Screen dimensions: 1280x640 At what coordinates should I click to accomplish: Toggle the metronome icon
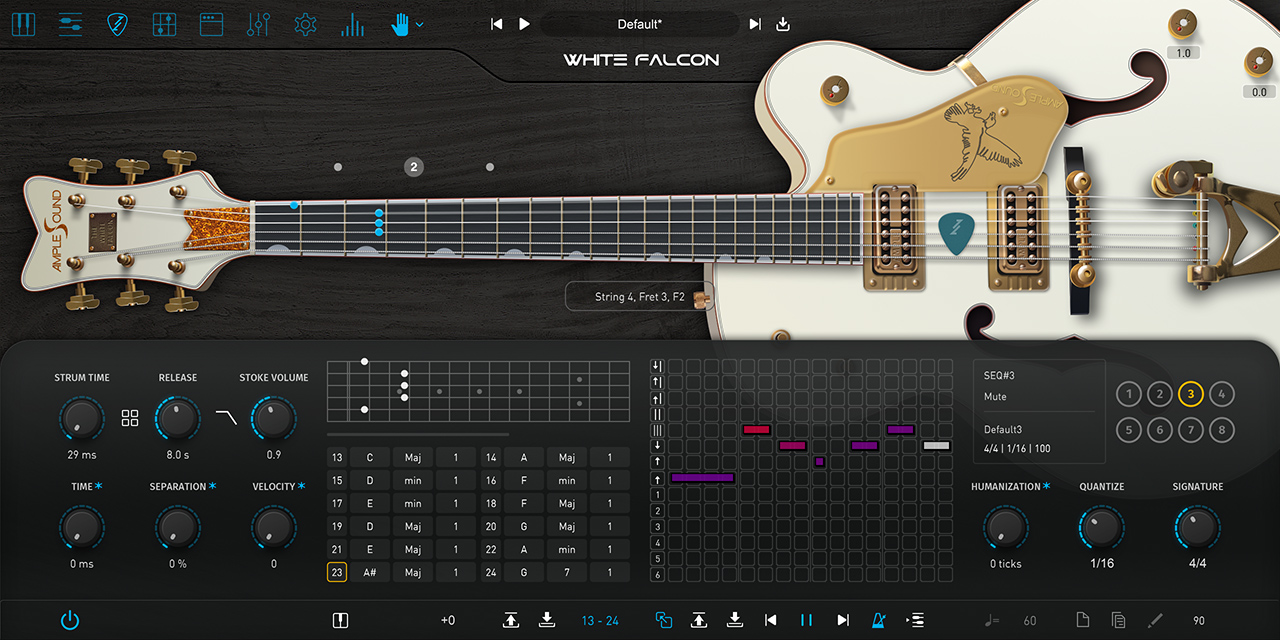[x=877, y=621]
